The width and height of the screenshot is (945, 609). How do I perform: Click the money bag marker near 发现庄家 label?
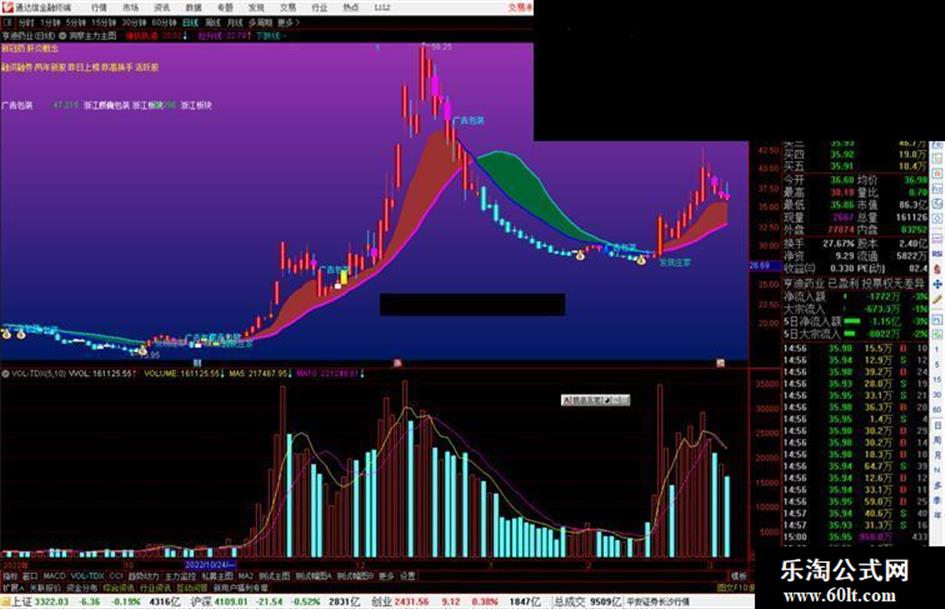641,260
